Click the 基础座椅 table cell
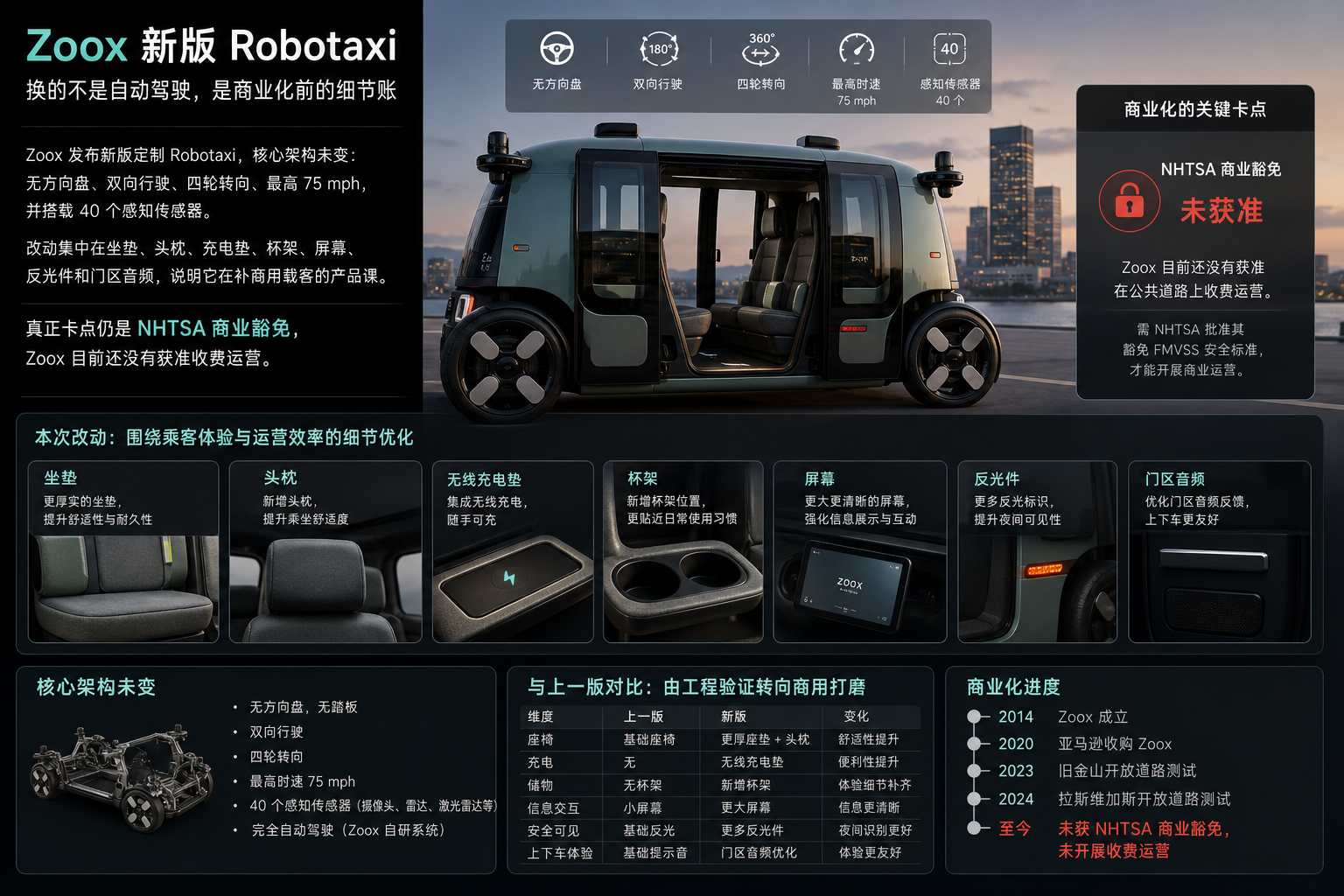This screenshot has width=1344, height=896. coord(649,739)
